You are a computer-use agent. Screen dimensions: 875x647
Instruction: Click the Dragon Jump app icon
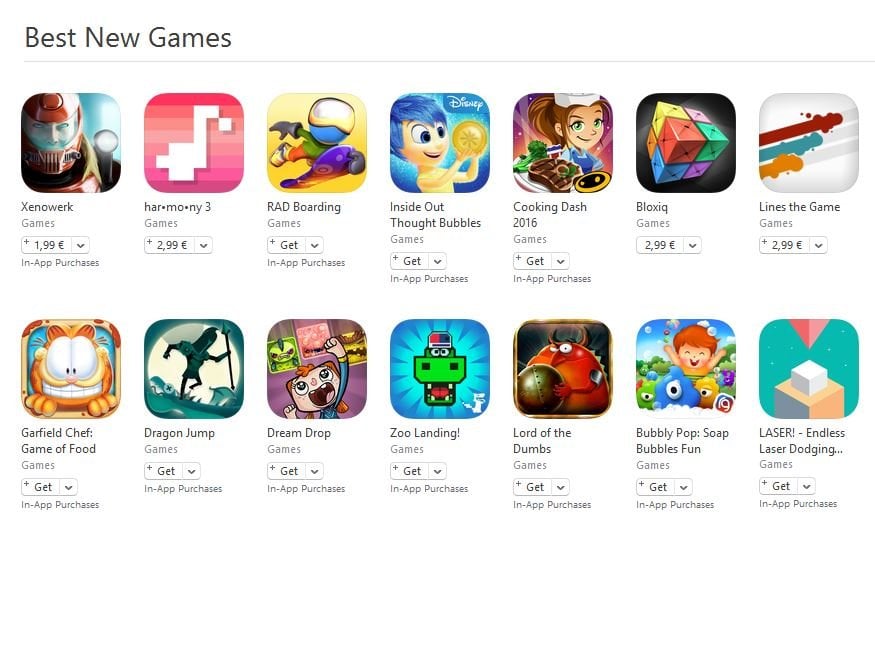(194, 369)
